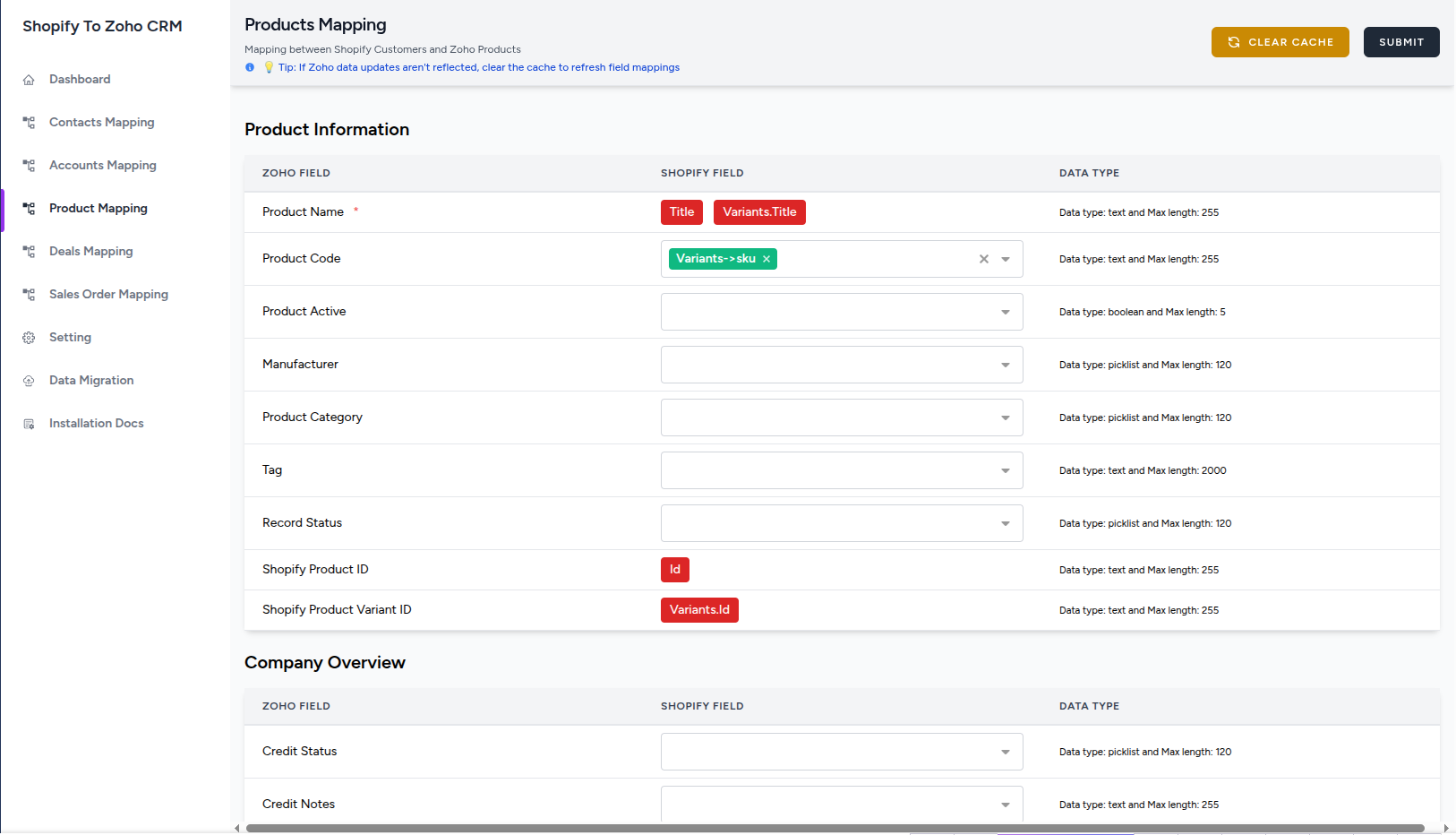Clear the Product Code field selection
The width and height of the screenshot is (1456, 835).
pyautogui.click(x=983, y=259)
